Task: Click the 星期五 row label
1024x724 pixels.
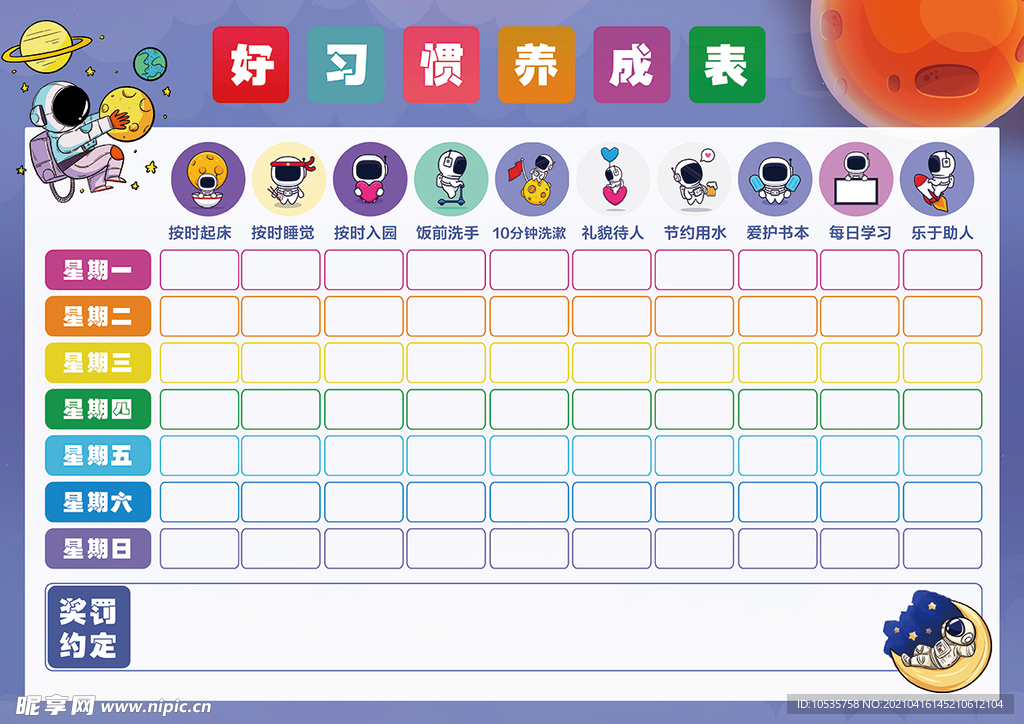Action: (98, 455)
